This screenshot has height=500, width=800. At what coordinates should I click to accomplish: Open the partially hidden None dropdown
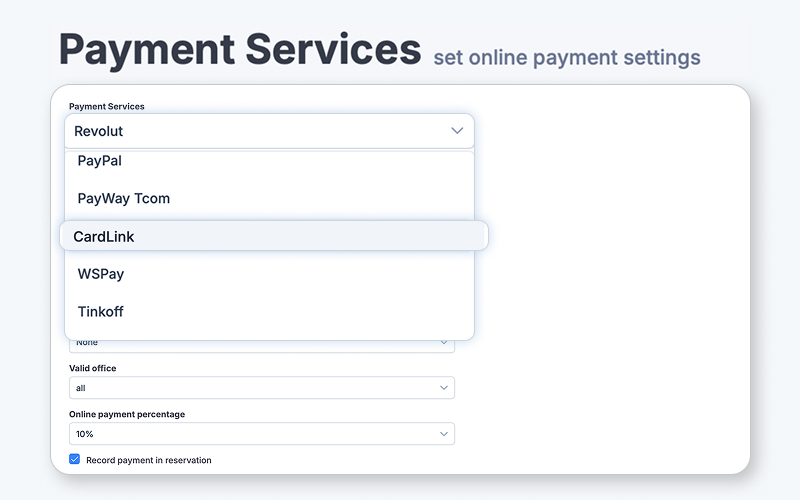(261, 345)
